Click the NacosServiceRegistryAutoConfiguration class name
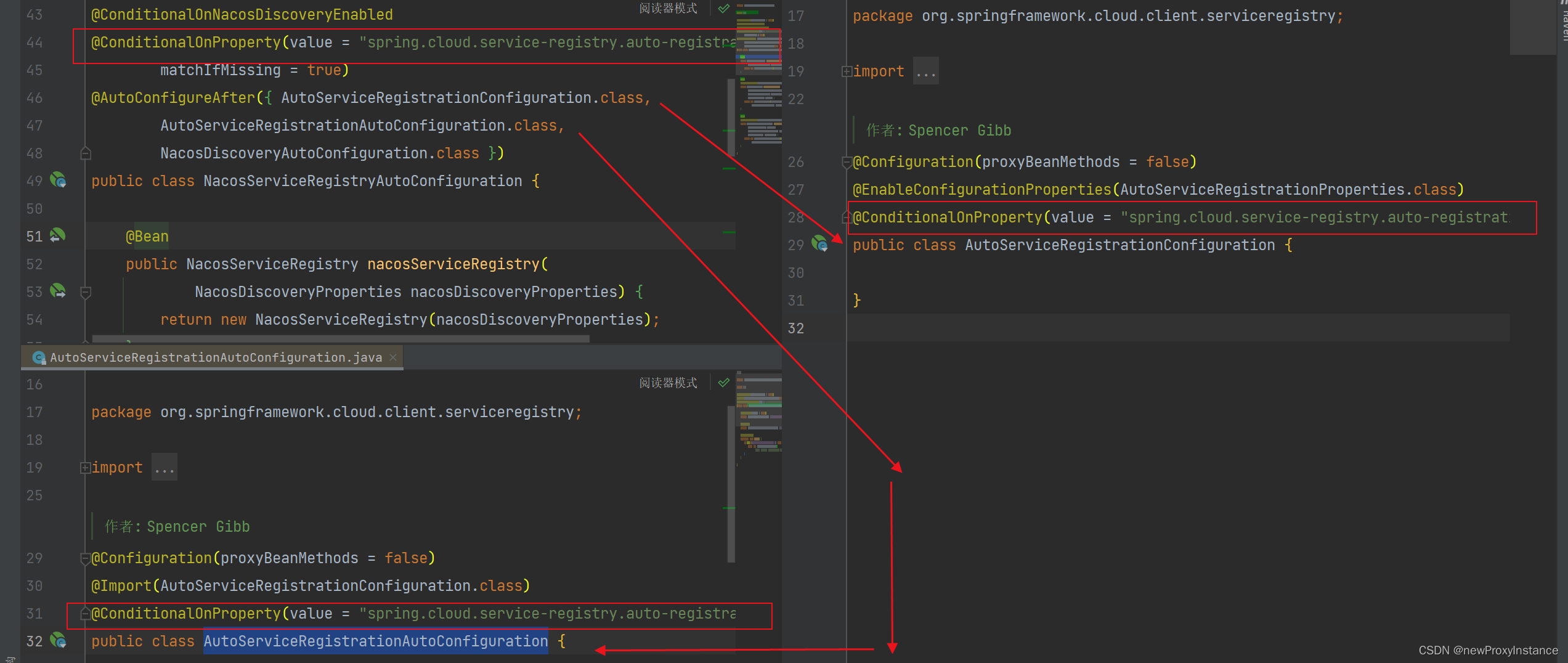 pyautogui.click(x=363, y=181)
